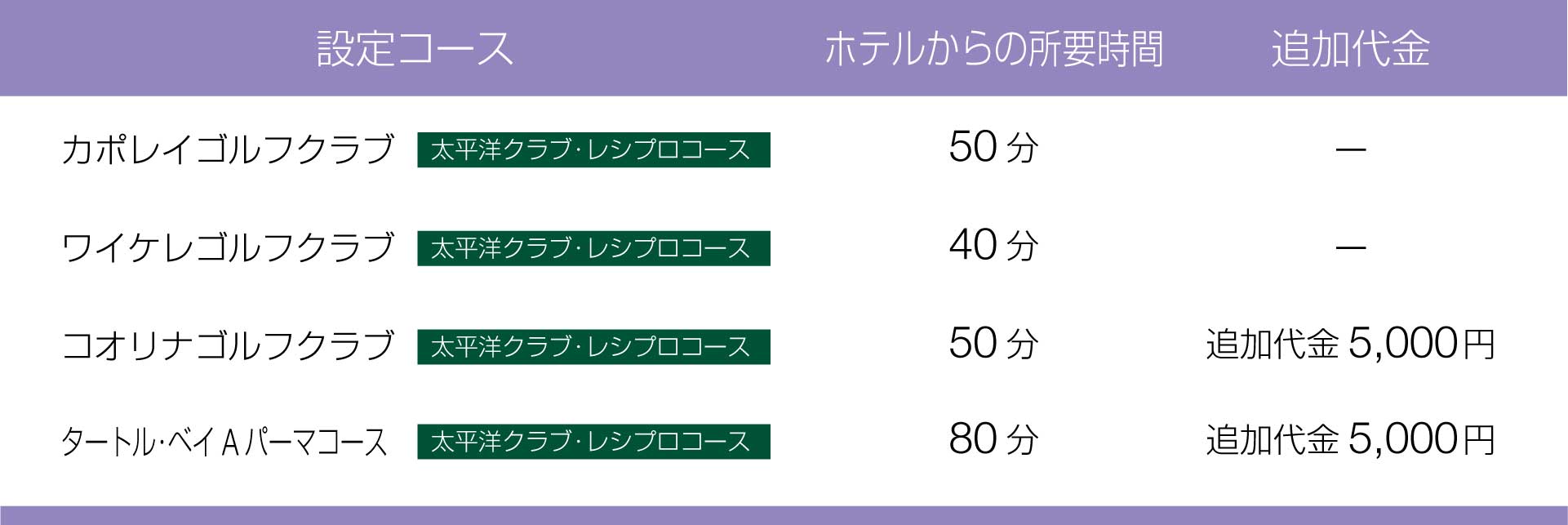This screenshot has width=1568, height=525.
Task: Open the カポレイゴルフクラブ course name
Action: click(x=228, y=149)
